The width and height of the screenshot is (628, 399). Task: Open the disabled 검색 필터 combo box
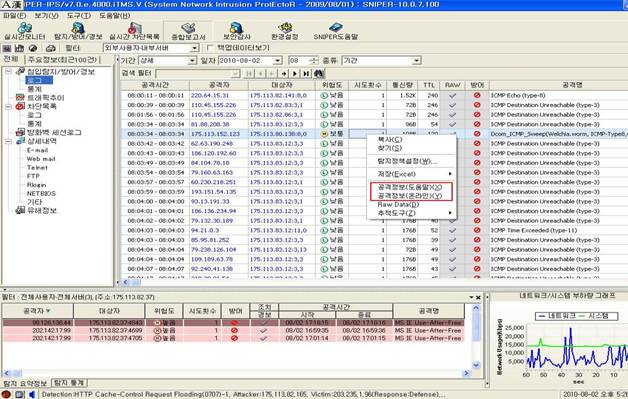pyautogui.click(x=198, y=74)
